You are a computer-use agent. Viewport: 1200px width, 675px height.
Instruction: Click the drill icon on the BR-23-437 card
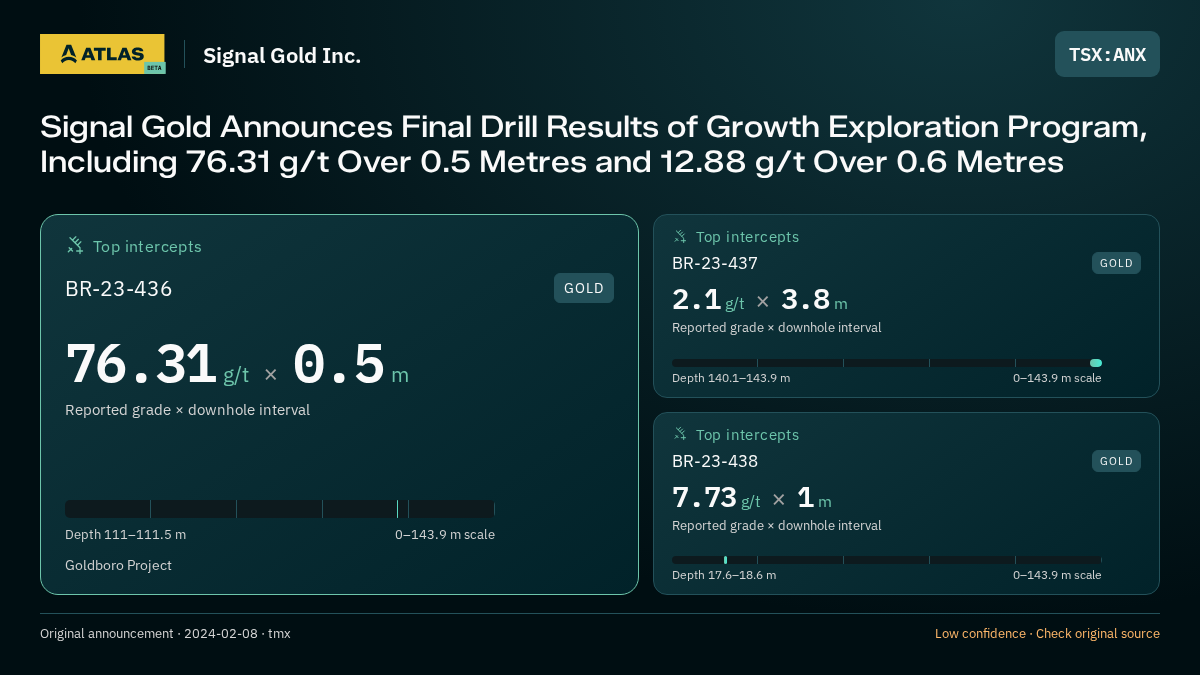[680, 237]
